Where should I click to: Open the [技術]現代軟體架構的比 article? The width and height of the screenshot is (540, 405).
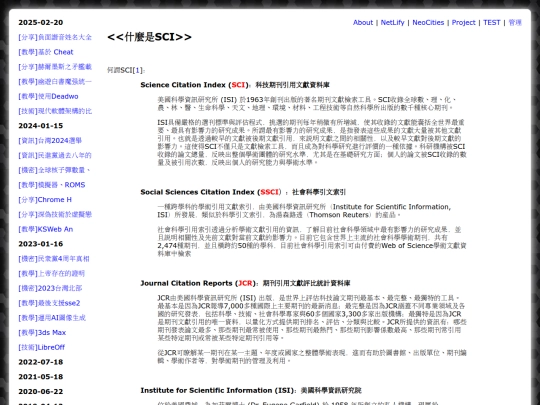pos(55,111)
